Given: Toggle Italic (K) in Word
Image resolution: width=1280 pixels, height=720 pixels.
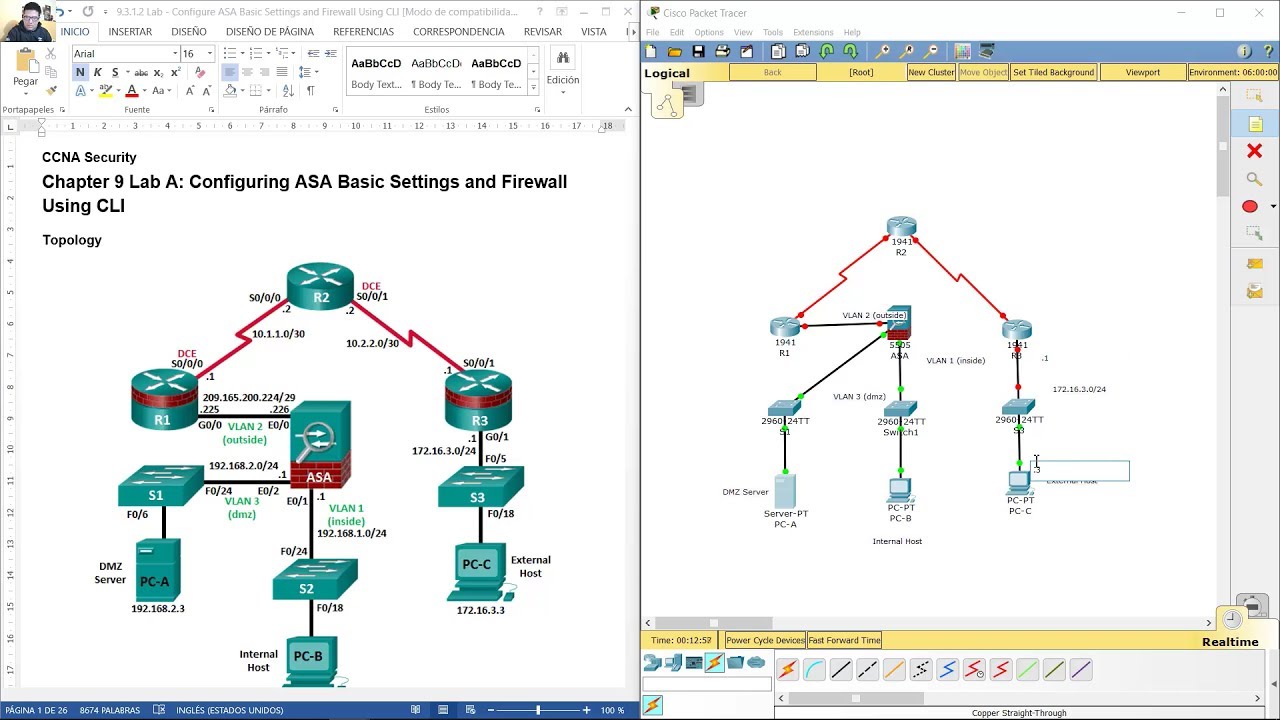Looking at the screenshot, I should 97,72.
